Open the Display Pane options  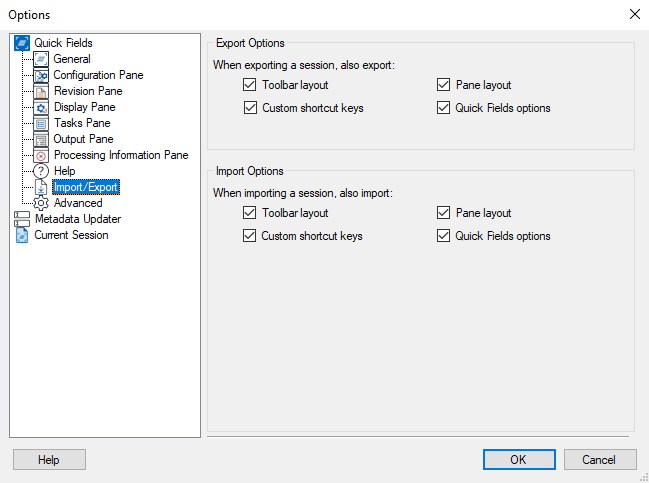(85, 107)
